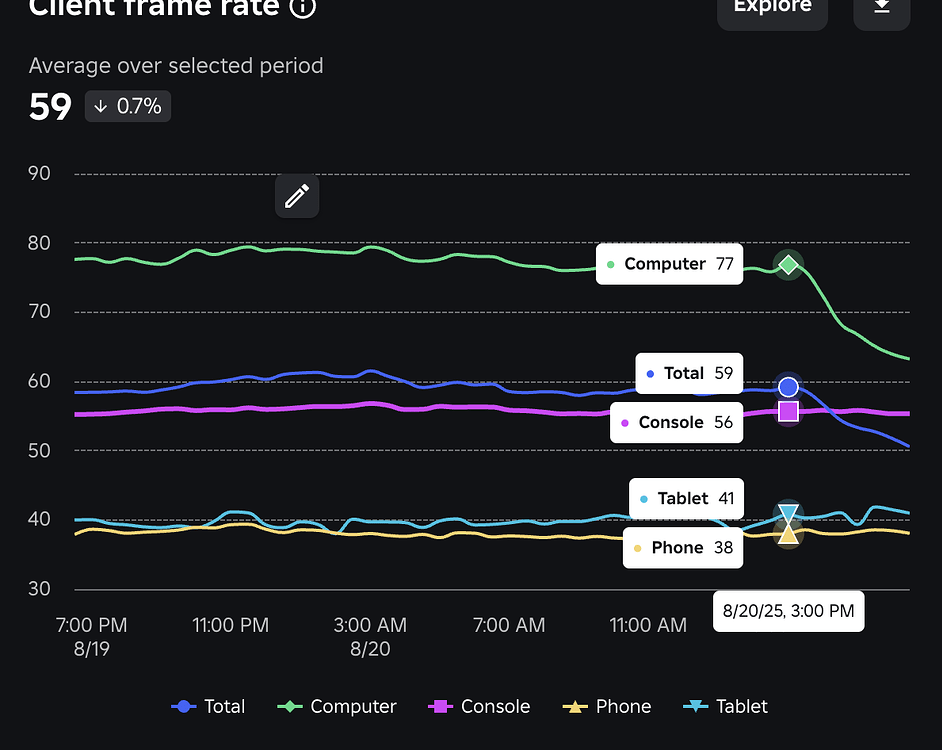
Task: Click the blue Total circle data point
Action: pos(788,387)
